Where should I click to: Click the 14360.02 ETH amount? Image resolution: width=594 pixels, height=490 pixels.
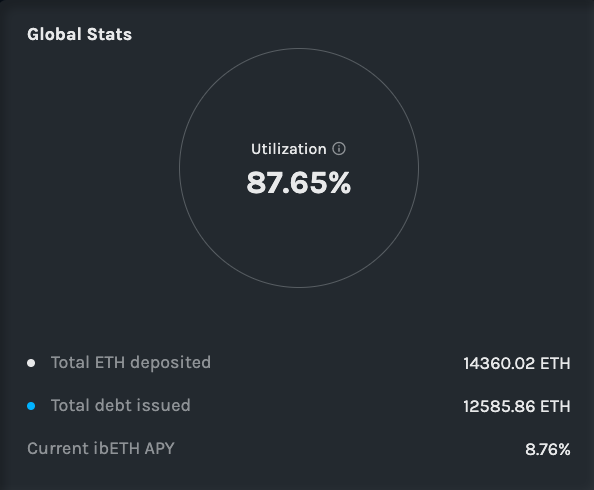point(517,363)
